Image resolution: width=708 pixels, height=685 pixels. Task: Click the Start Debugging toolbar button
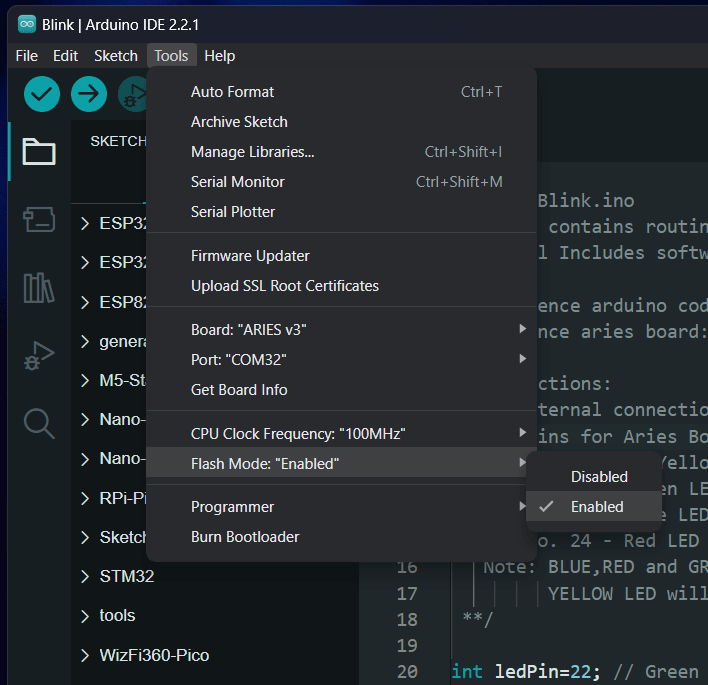pyautogui.click(x=133, y=94)
